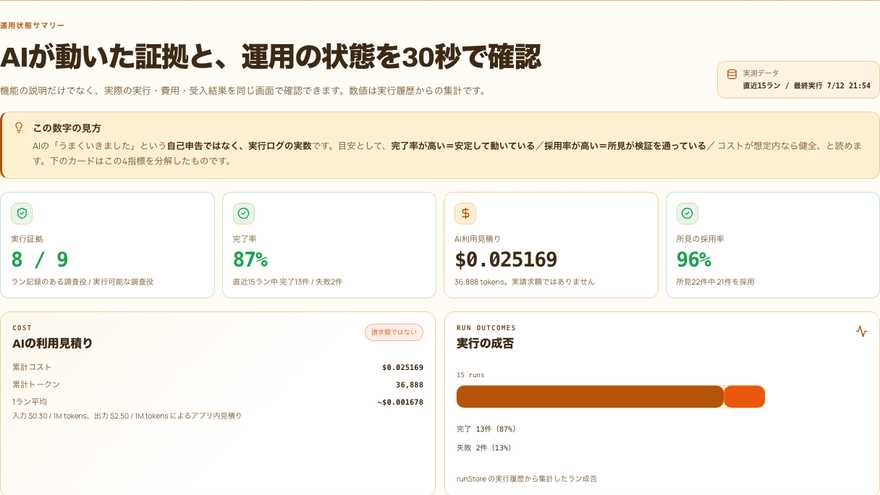The width and height of the screenshot is (880, 495).
Task: Click the lightbulb icon beside この数字の見方
Action: point(19,128)
